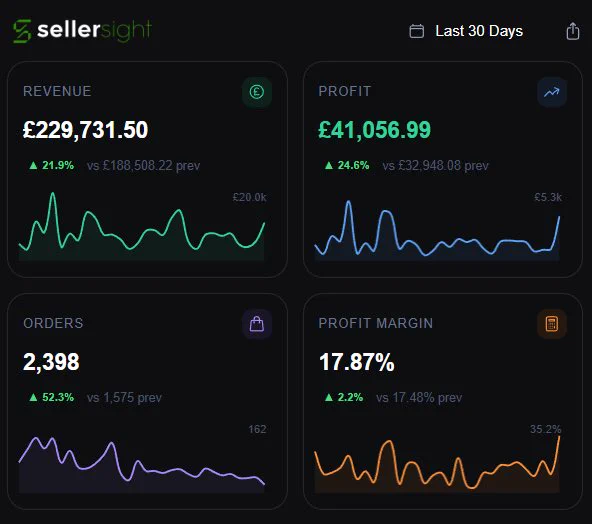Click the 17.87% profit margin value

tap(357, 362)
